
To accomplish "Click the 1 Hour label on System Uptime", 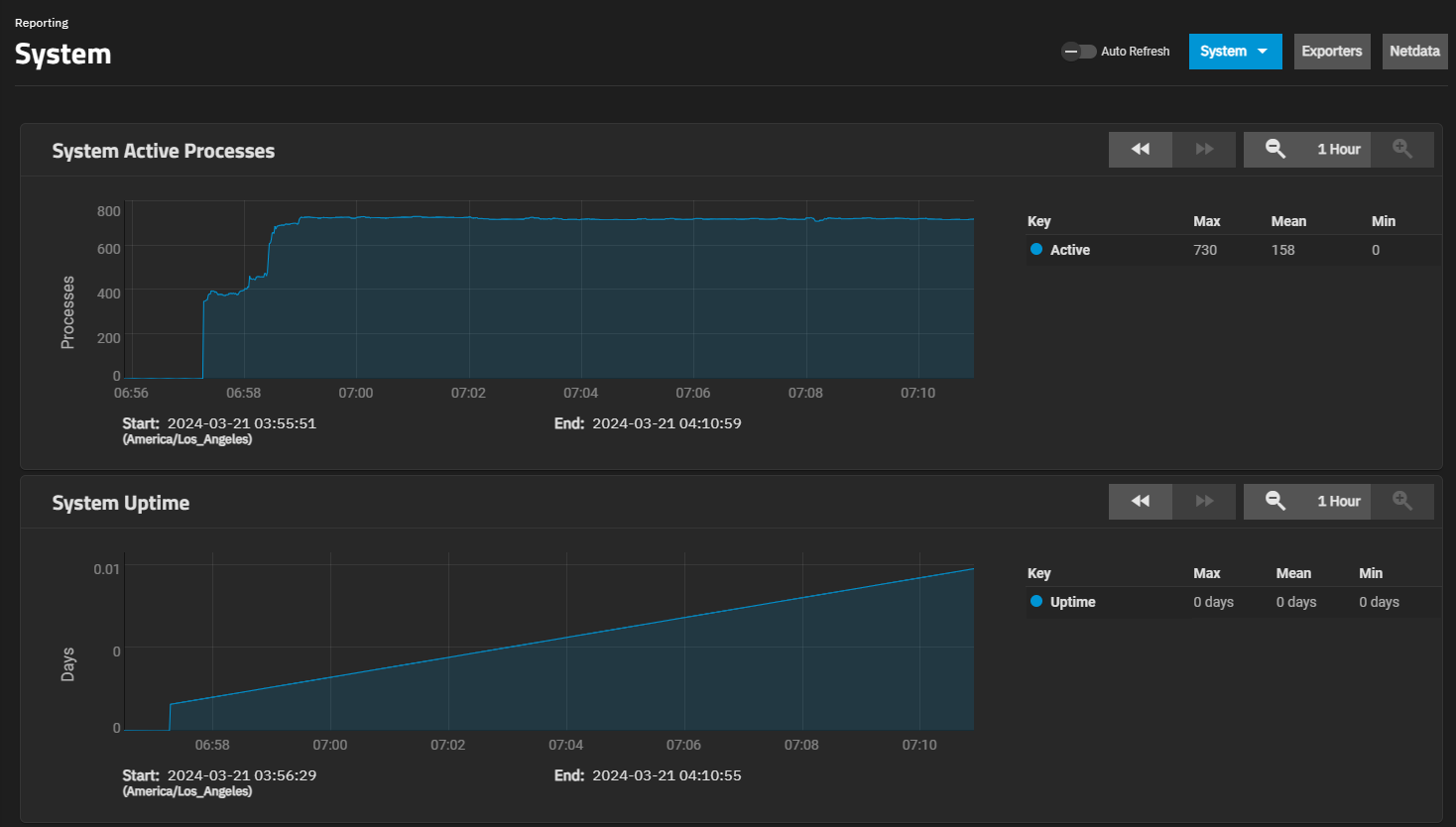I will pyautogui.click(x=1338, y=502).
